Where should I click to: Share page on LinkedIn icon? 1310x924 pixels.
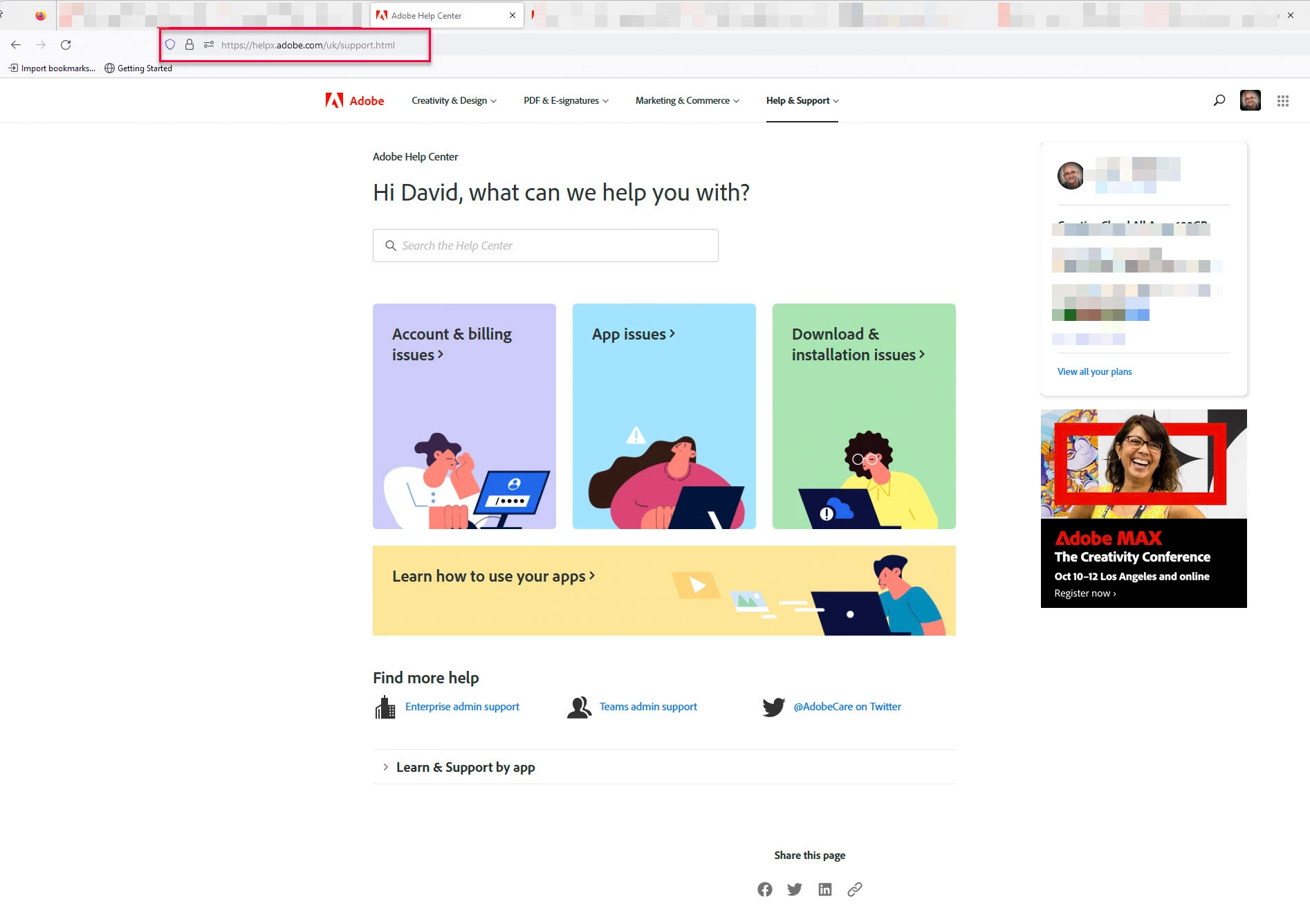[x=825, y=889]
